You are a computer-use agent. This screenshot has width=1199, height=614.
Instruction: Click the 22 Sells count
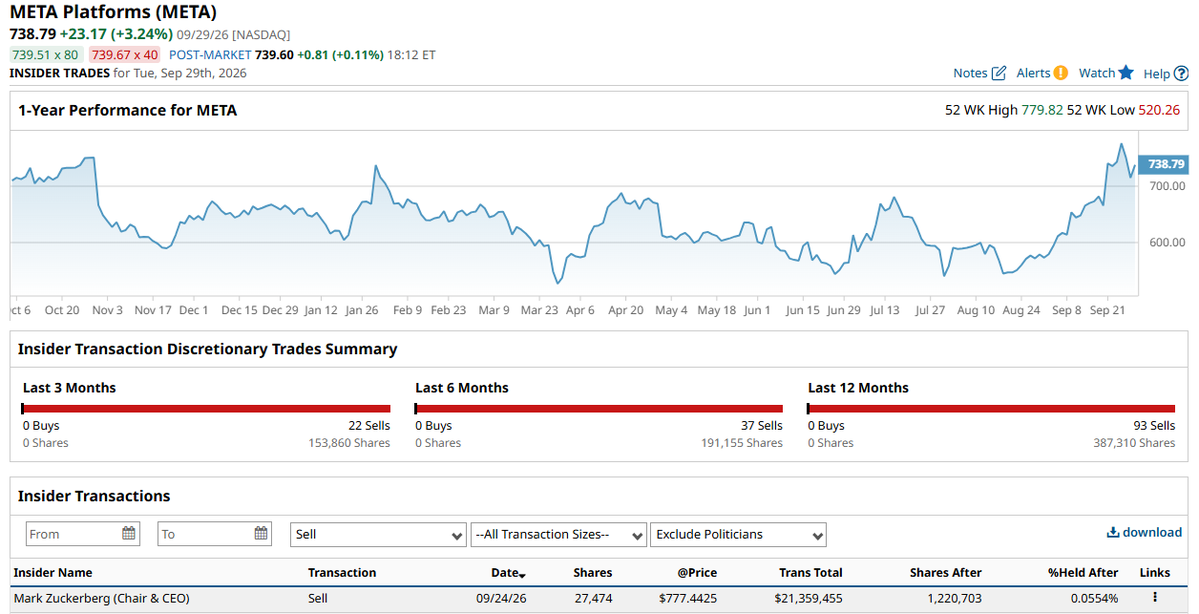(x=369, y=426)
